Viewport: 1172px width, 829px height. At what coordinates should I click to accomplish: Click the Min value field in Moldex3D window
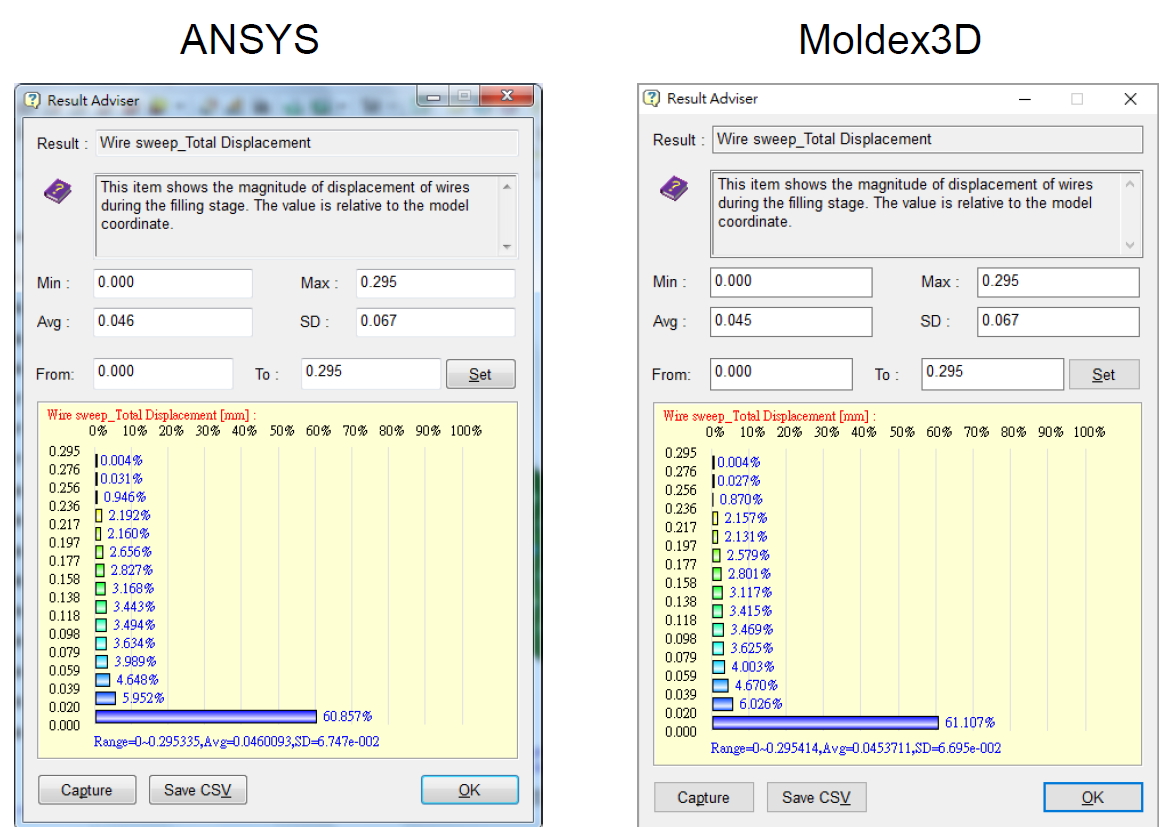click(x=791, y=283)
